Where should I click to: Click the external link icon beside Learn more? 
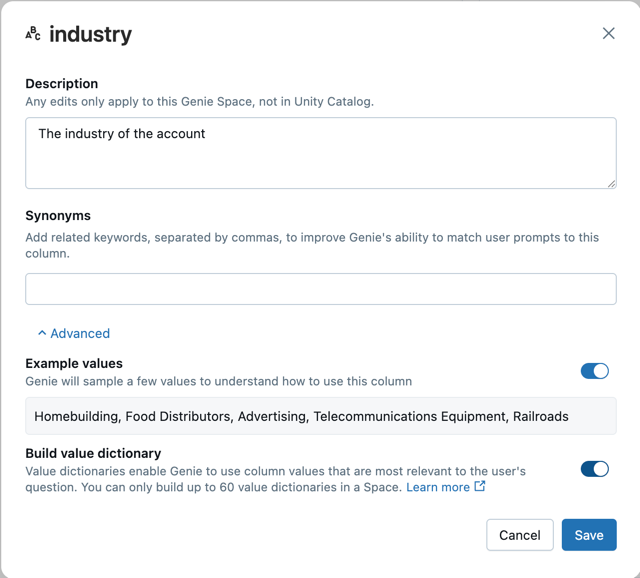click(x=480, y=487)
